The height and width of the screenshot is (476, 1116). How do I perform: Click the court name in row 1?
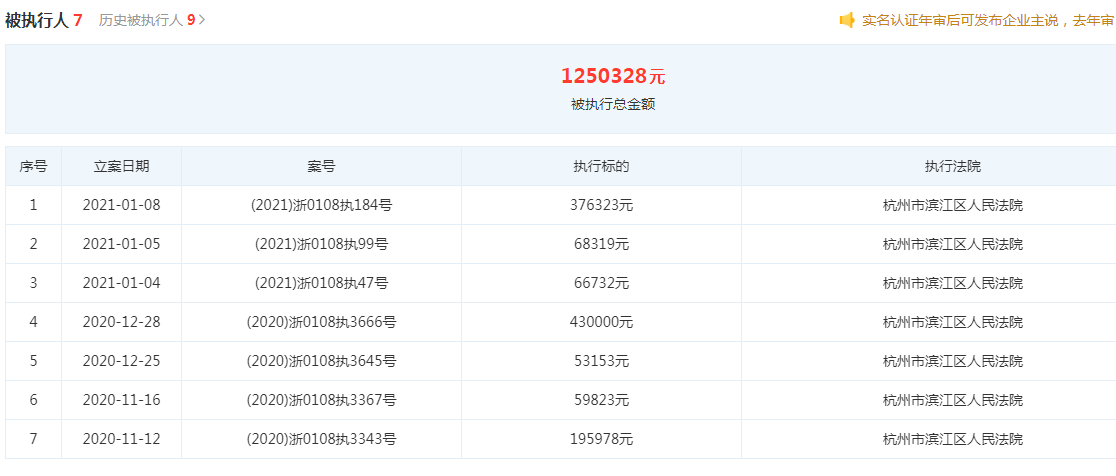point(952,206)
